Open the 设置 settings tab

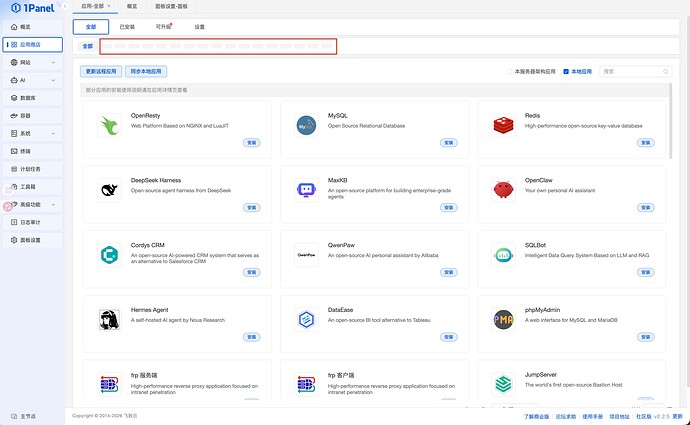tap(199, 27)
